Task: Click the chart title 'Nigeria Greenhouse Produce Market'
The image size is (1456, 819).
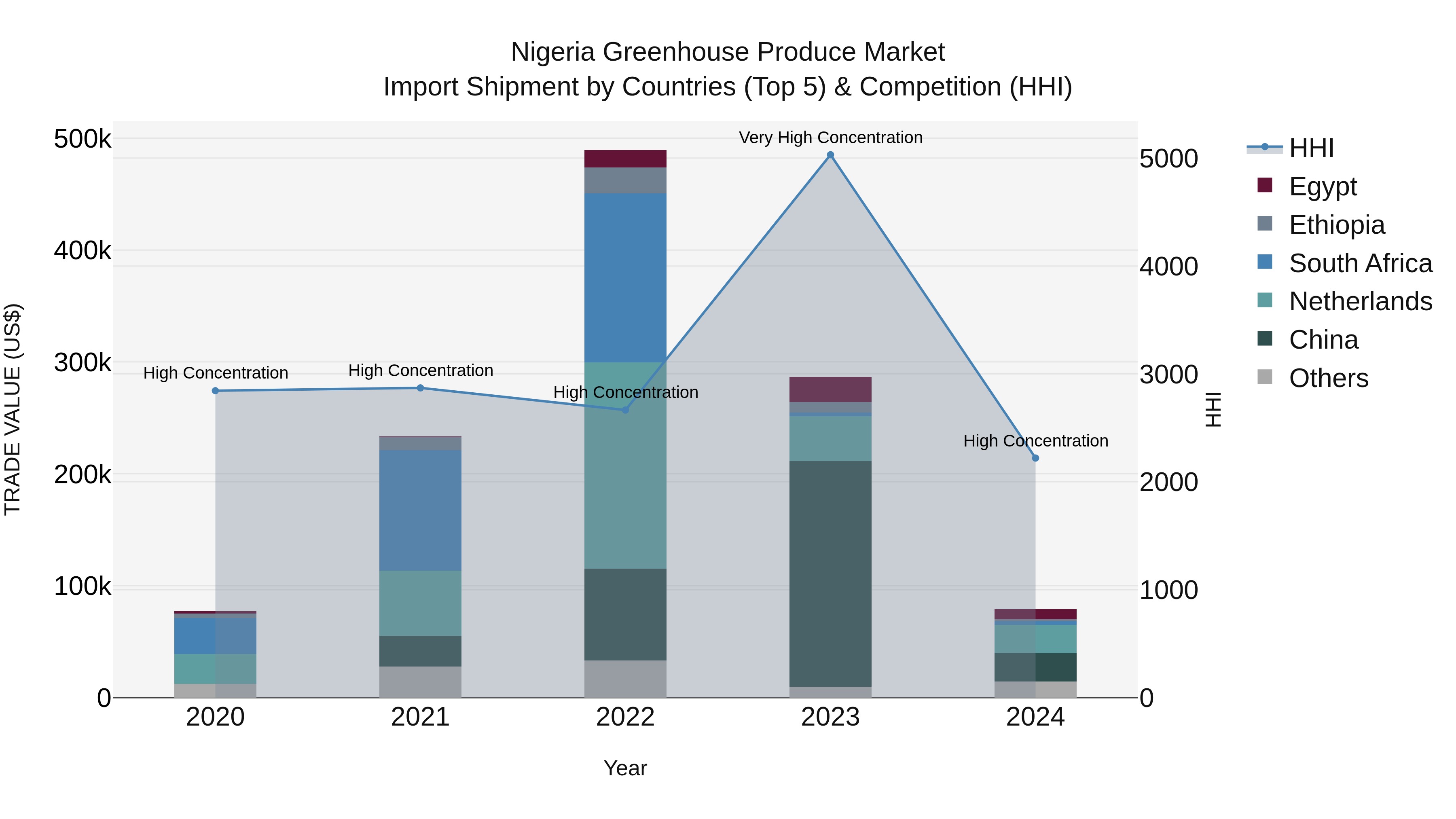Action: (x=728, y=52)
